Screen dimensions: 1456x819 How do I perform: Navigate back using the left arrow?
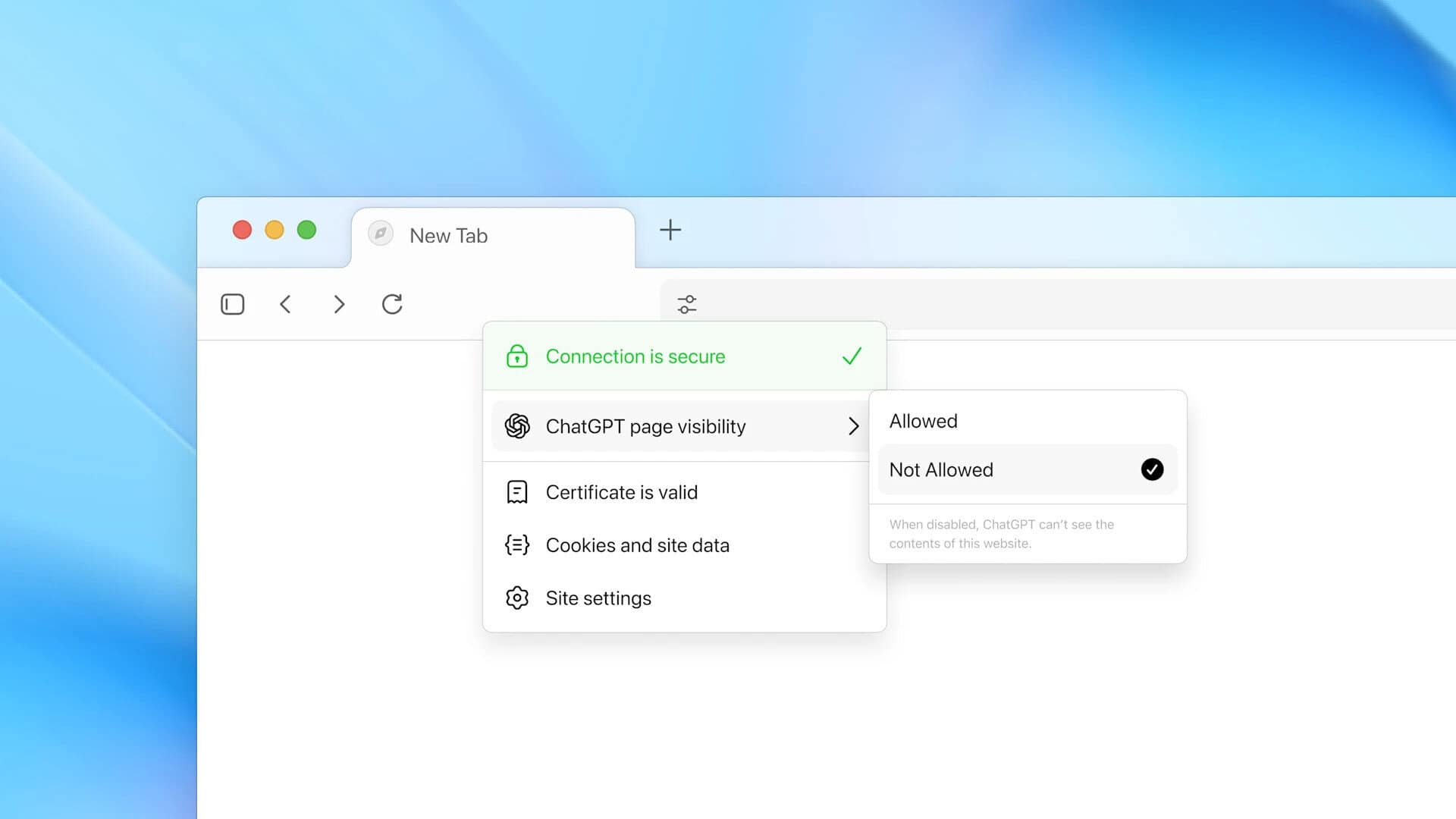285,304
